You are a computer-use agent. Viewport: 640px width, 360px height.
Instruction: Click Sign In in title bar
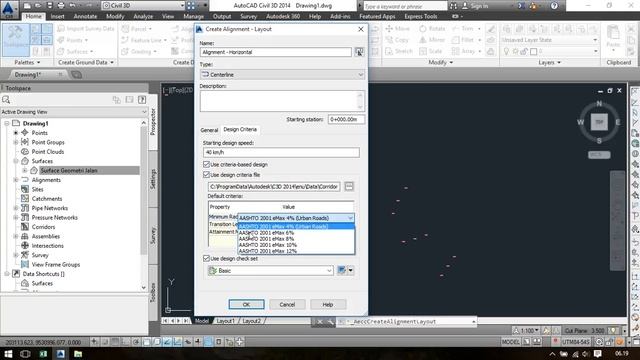(x=475, y=6)
